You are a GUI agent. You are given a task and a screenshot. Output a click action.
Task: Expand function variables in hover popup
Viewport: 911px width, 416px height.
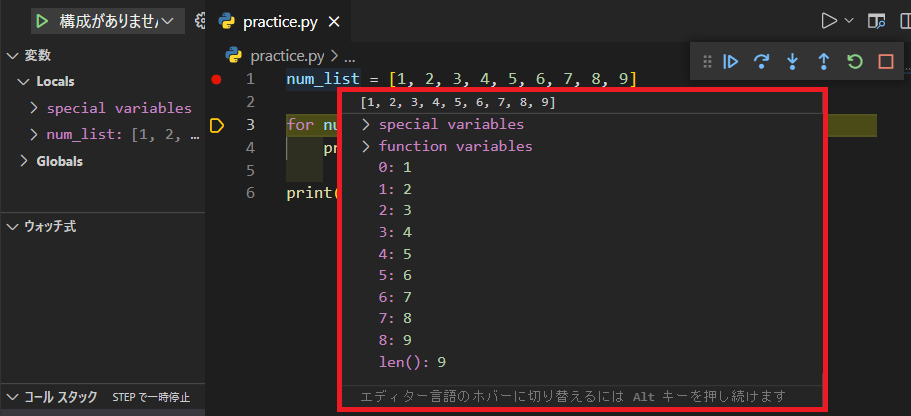tap(365, 146)
